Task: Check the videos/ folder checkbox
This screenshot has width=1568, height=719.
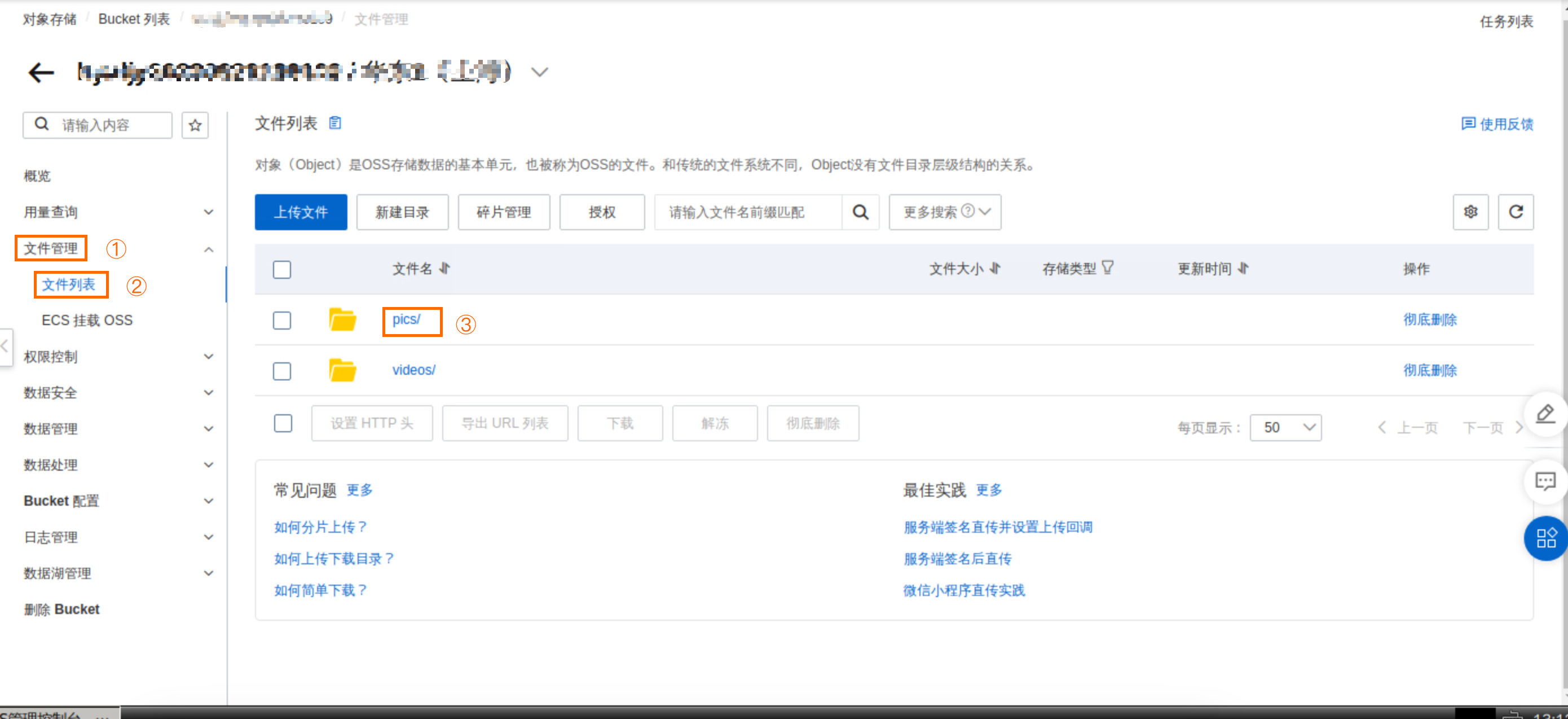Action: (x=282, y=371)
